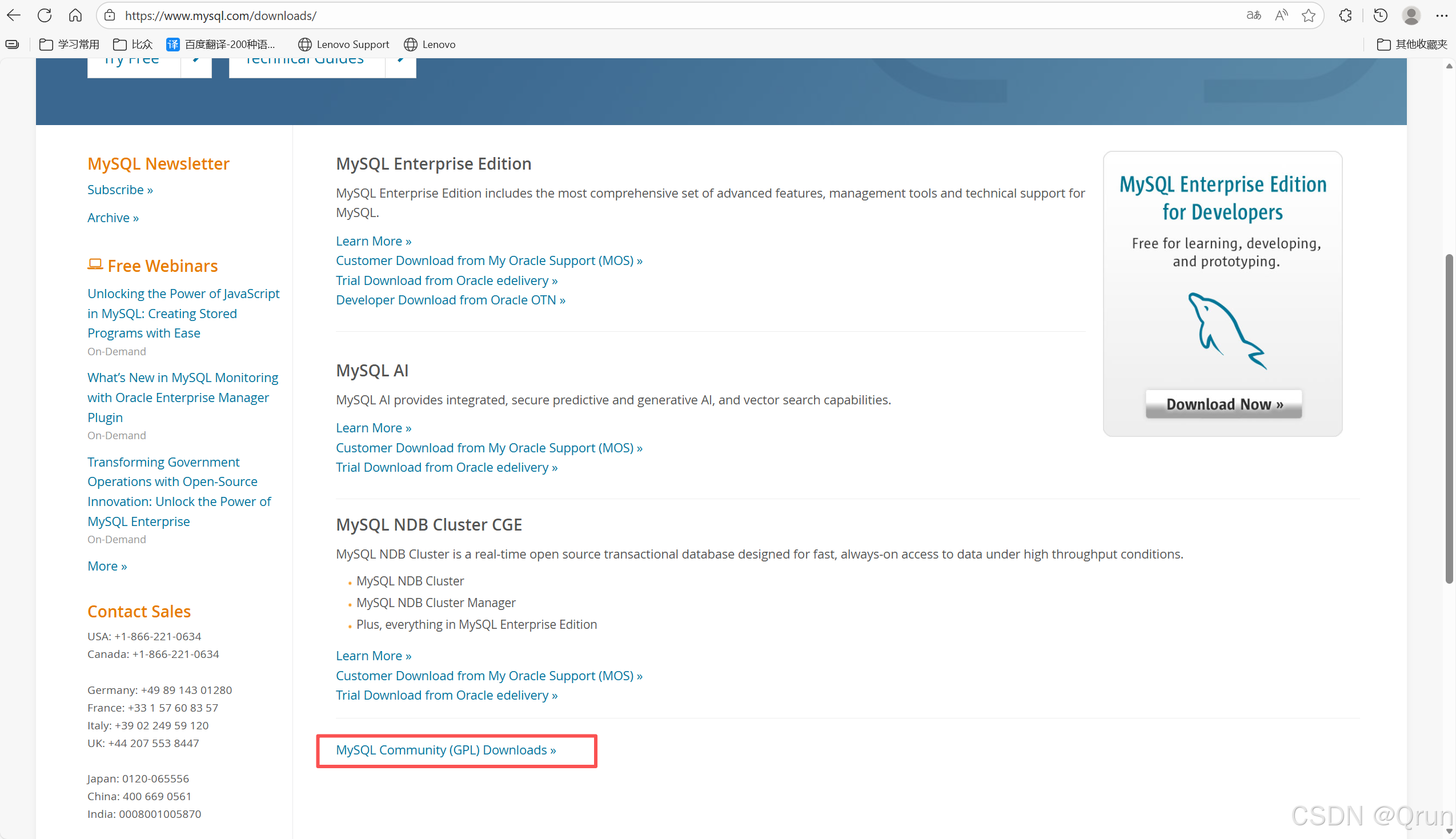Click Learn More under NDB Cluster CGE
The height and width of the screenshot is (839, 1456).
pyautogui.click(x=374, y=656)
